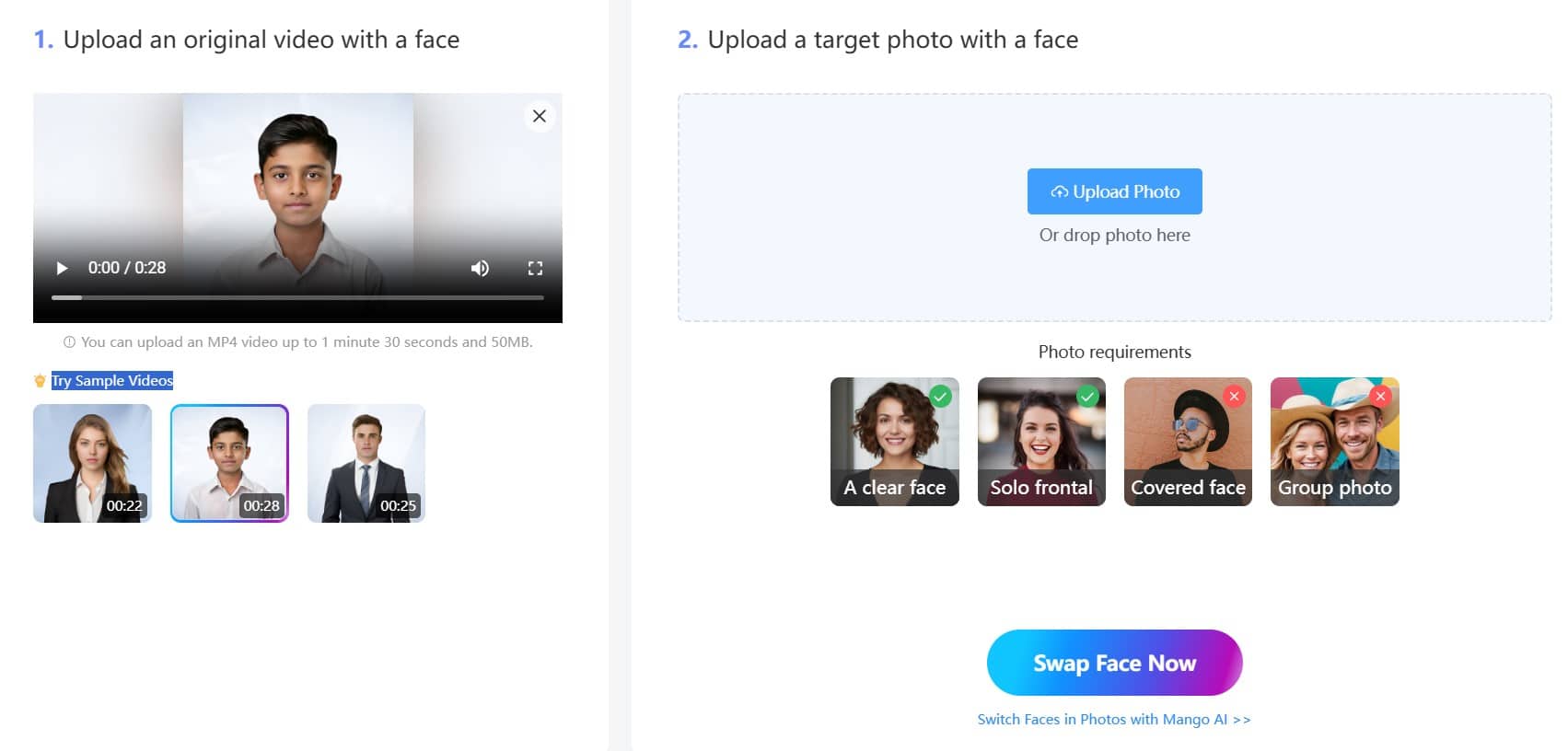Enter fullscreen mode on video player
This screenshot has height=751, width=1568.
point(535,268)
